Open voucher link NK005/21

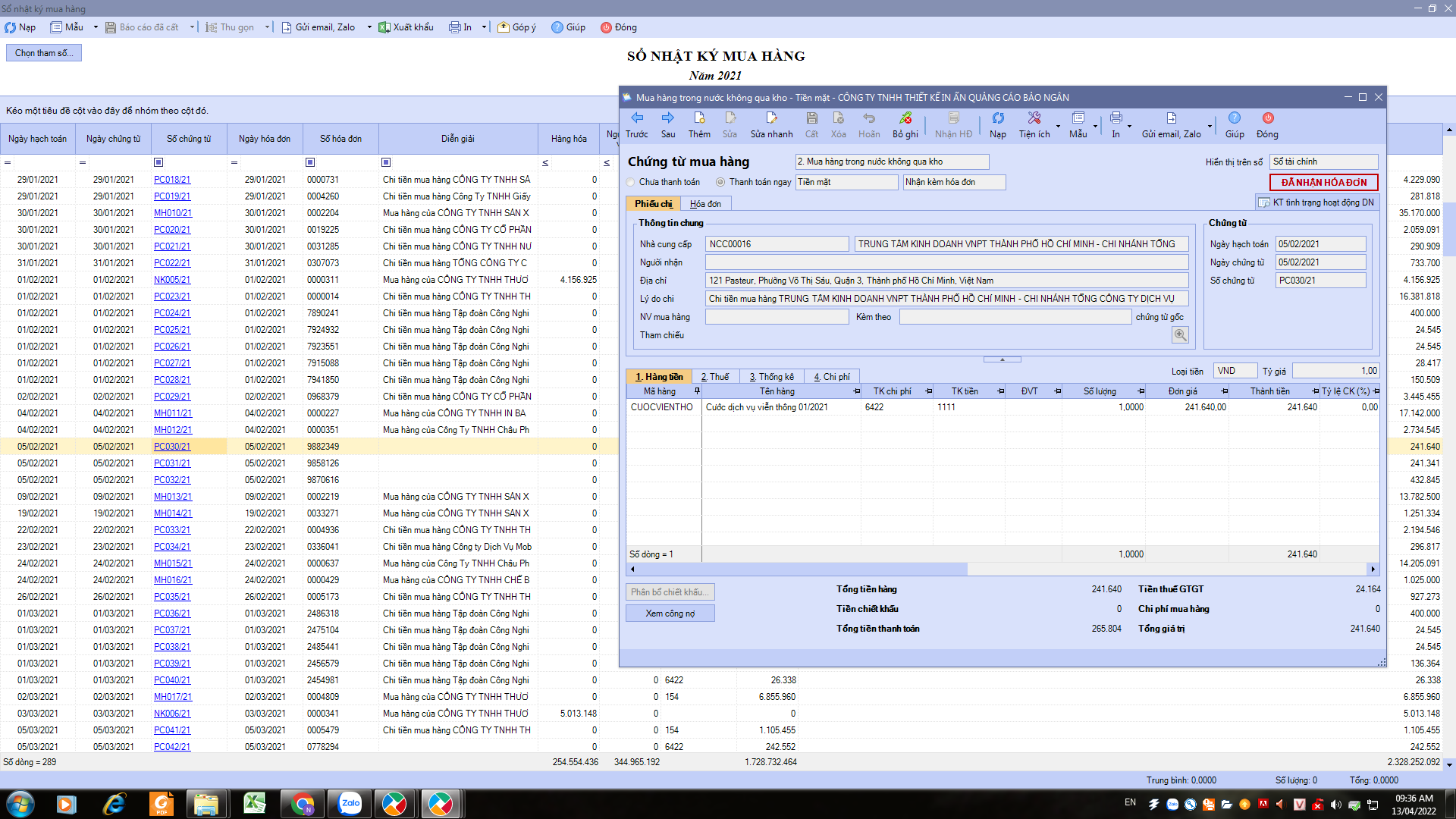(172, 280)
